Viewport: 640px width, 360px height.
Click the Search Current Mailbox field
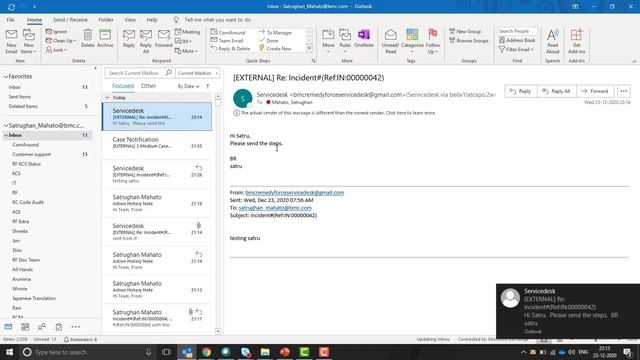(140, 73)
